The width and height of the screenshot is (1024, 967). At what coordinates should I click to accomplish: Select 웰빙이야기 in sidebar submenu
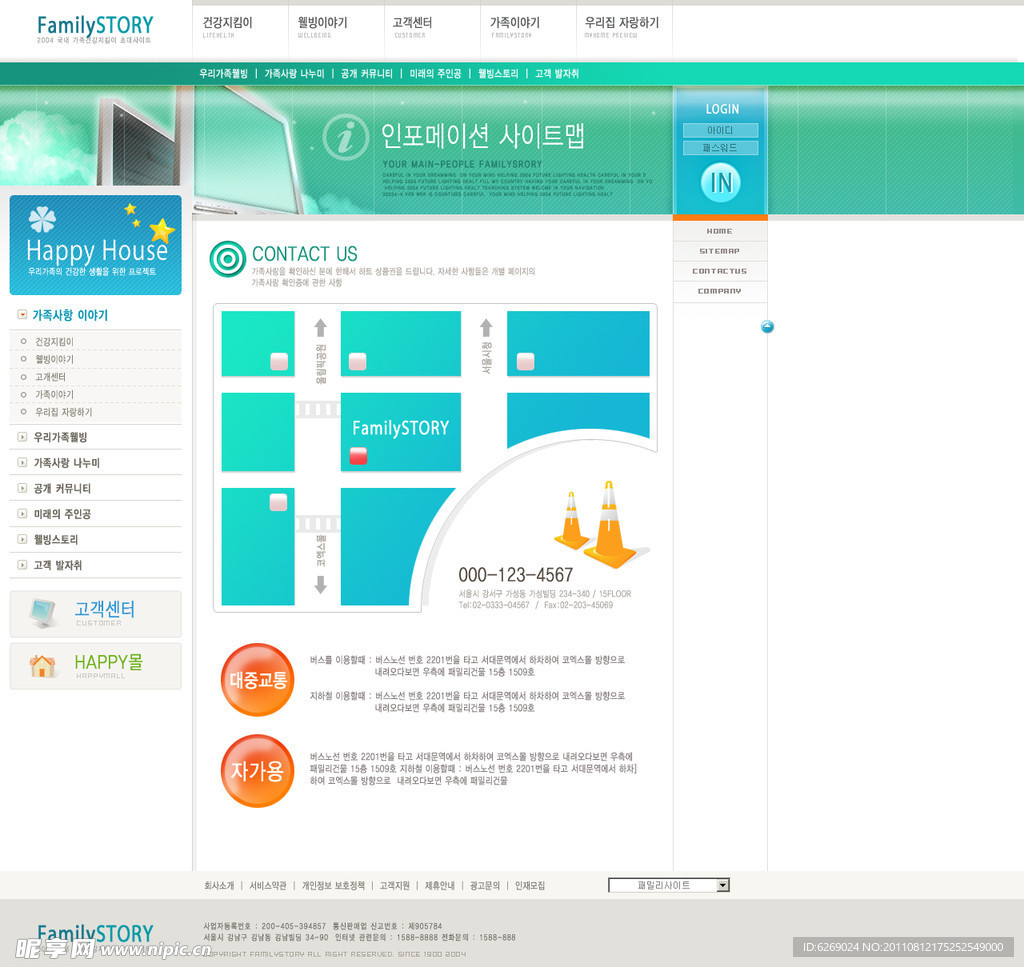pyautogui.click(x=54, y=359)
